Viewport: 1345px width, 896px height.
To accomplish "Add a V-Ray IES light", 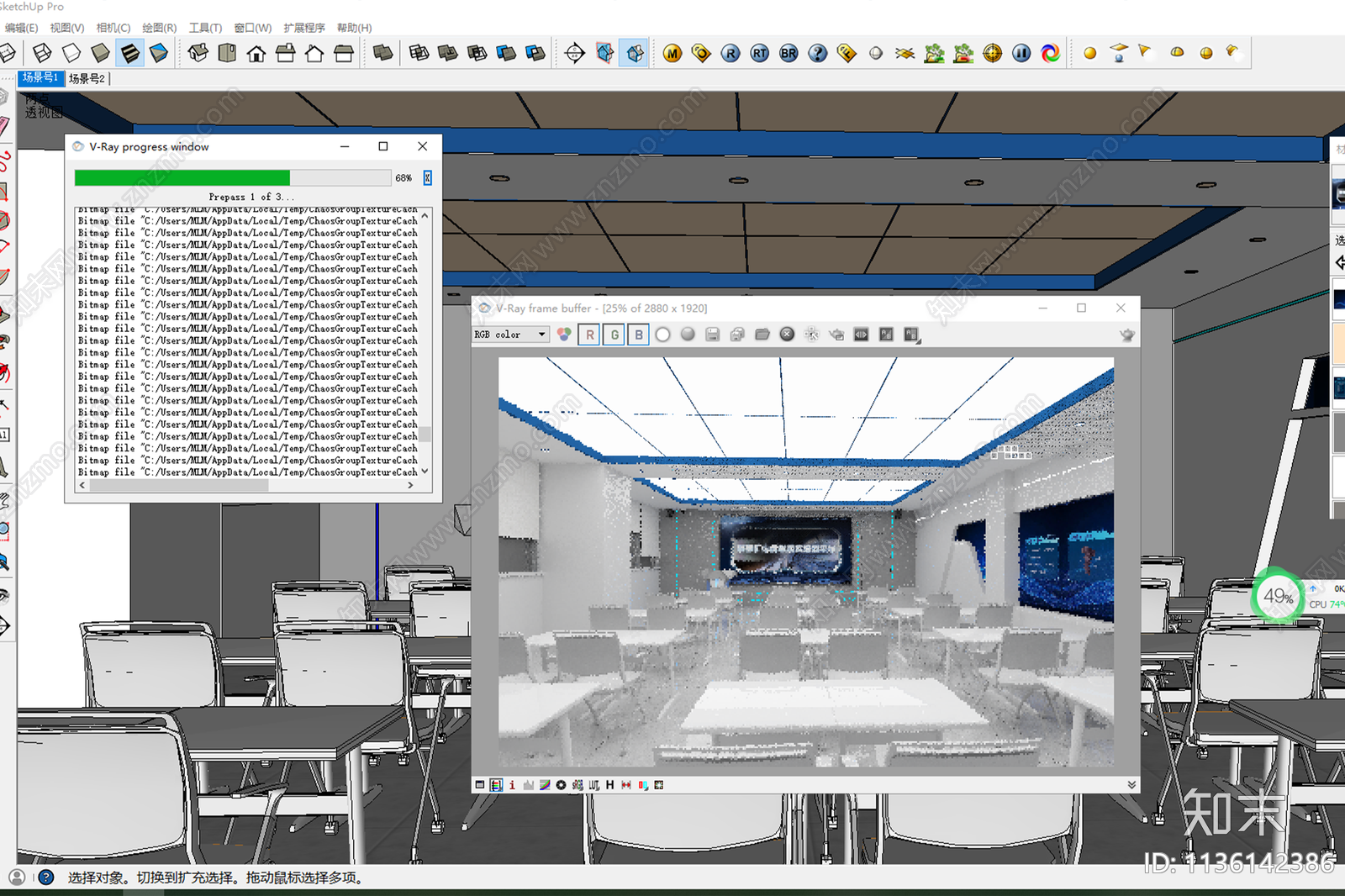I will pos(1232,52).
